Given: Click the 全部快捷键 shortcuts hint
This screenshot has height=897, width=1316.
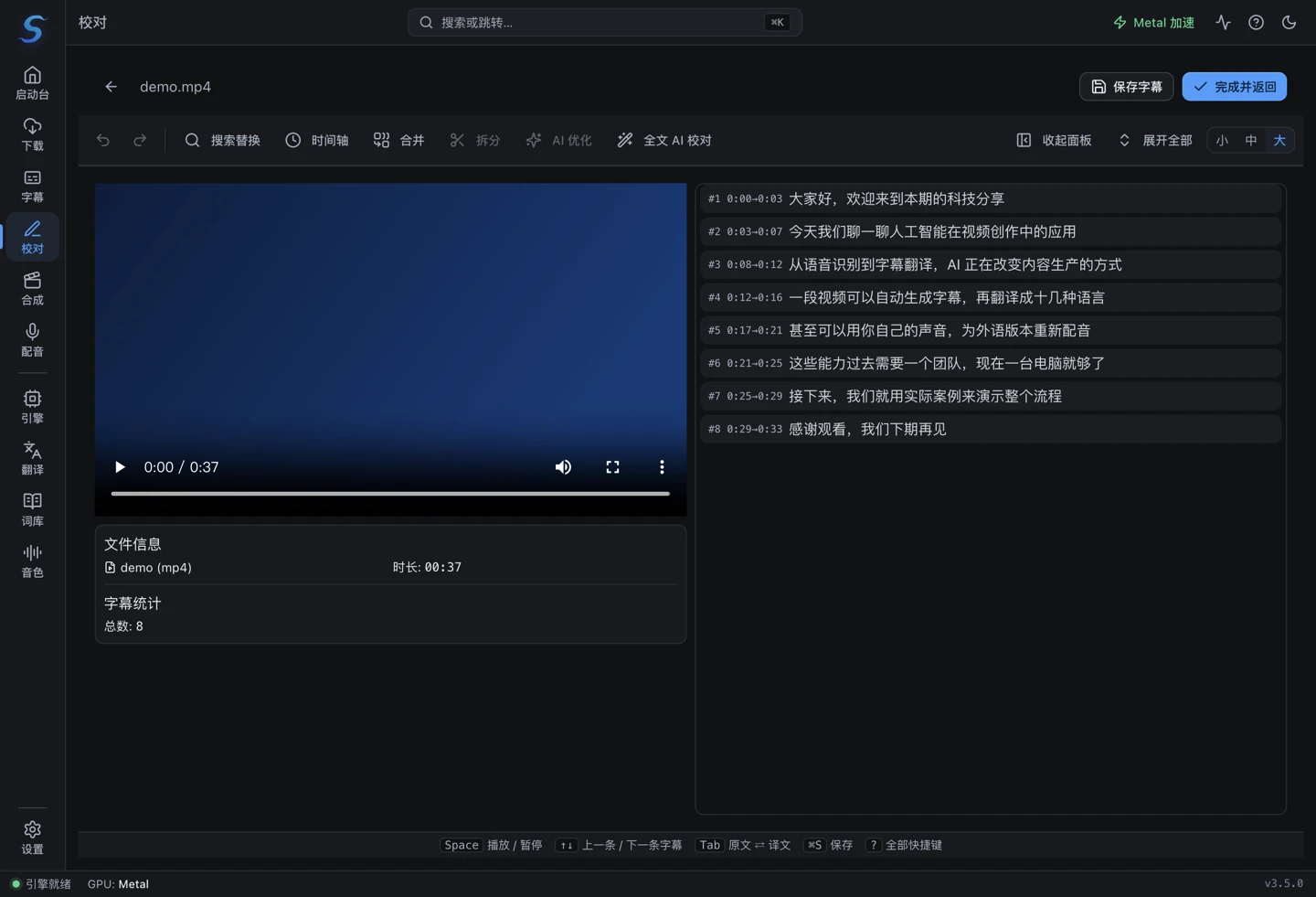Looking at the screenshot, I should coord(904,845).
